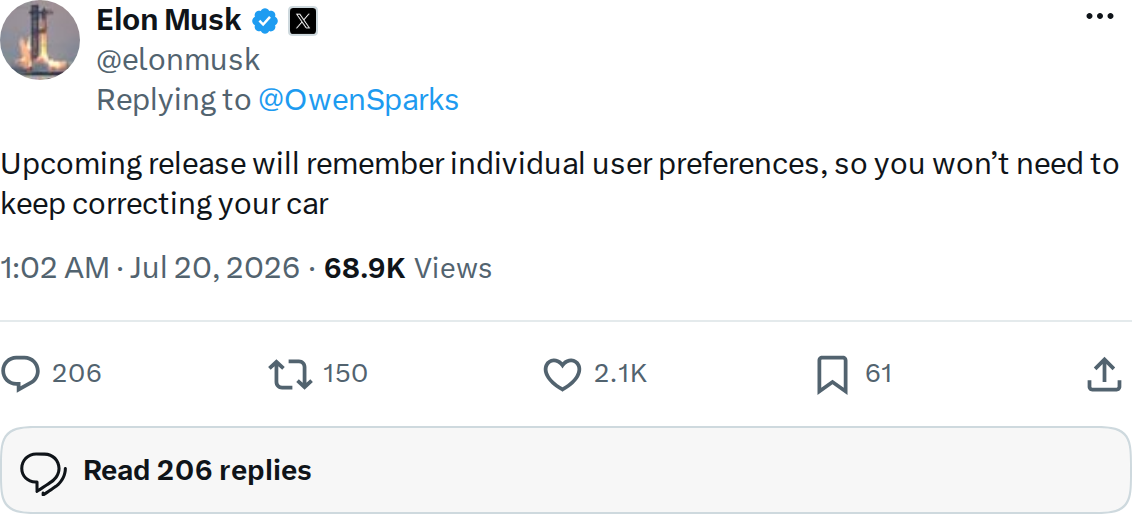Open the three-dot more options menu

[1100, 16]
